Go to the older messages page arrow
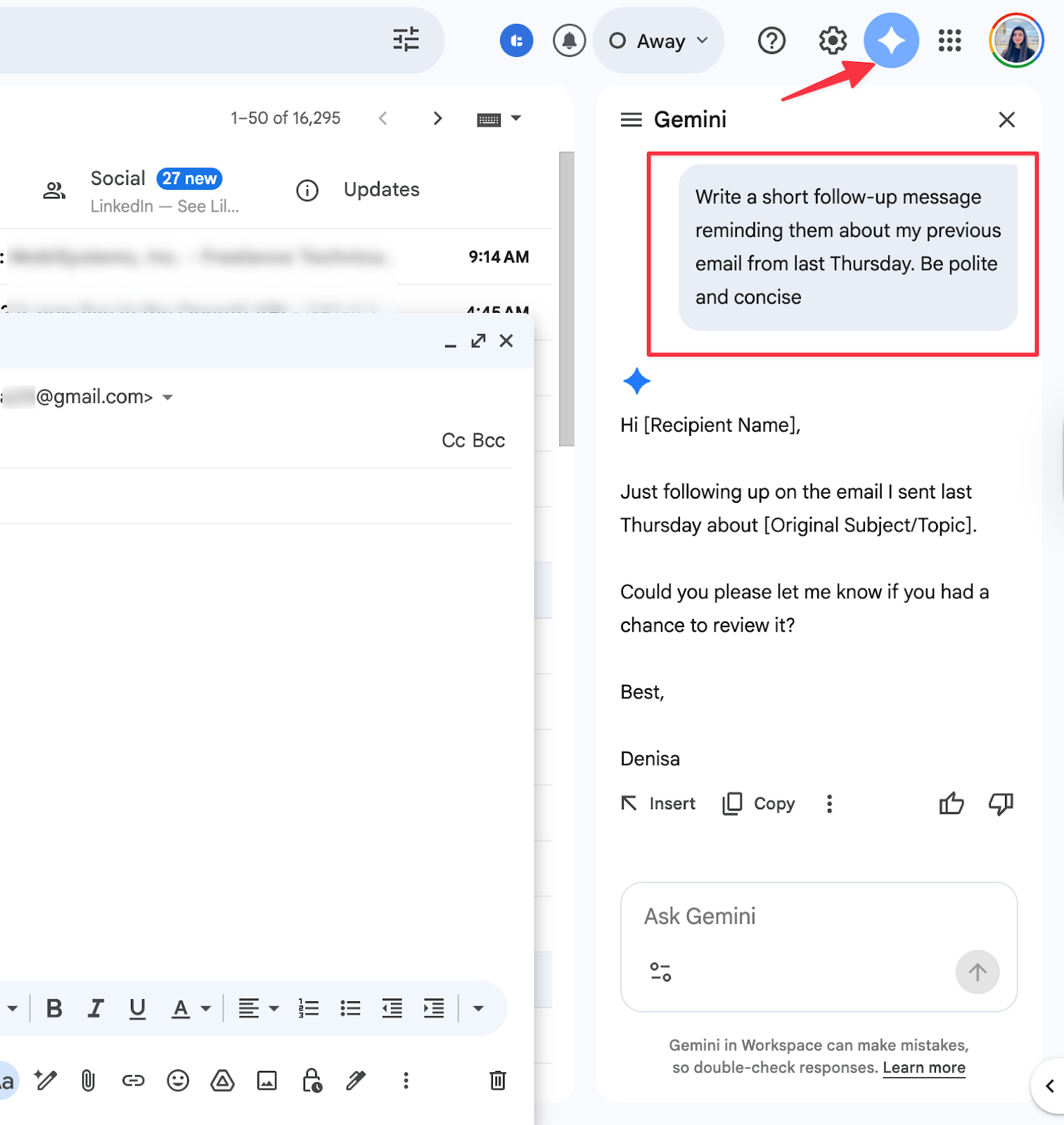This screenshot has height=1125, width=1064. tap(437, 118)
